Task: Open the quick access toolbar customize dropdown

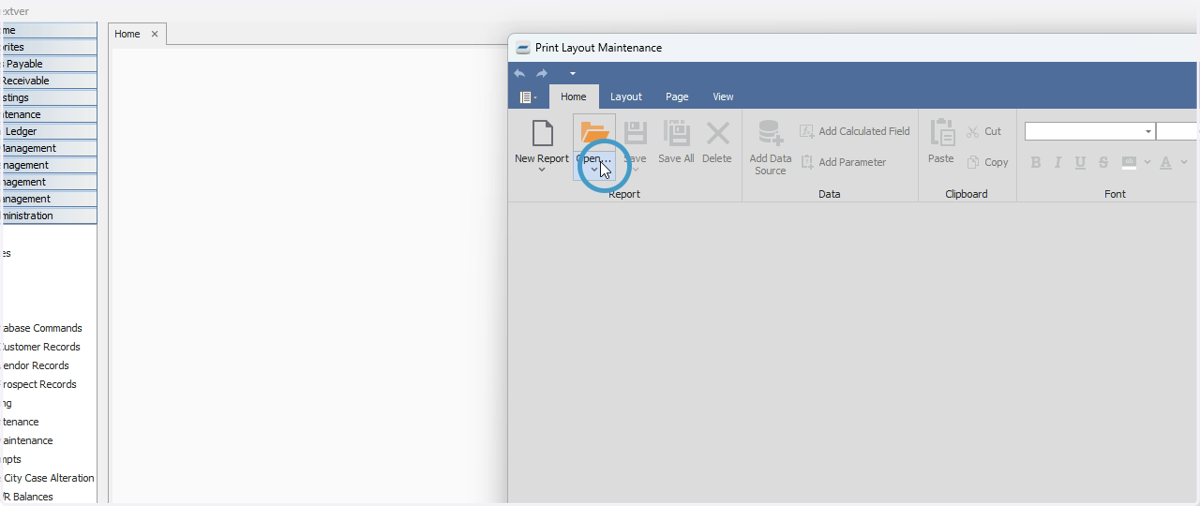Action: pos(573,73)
